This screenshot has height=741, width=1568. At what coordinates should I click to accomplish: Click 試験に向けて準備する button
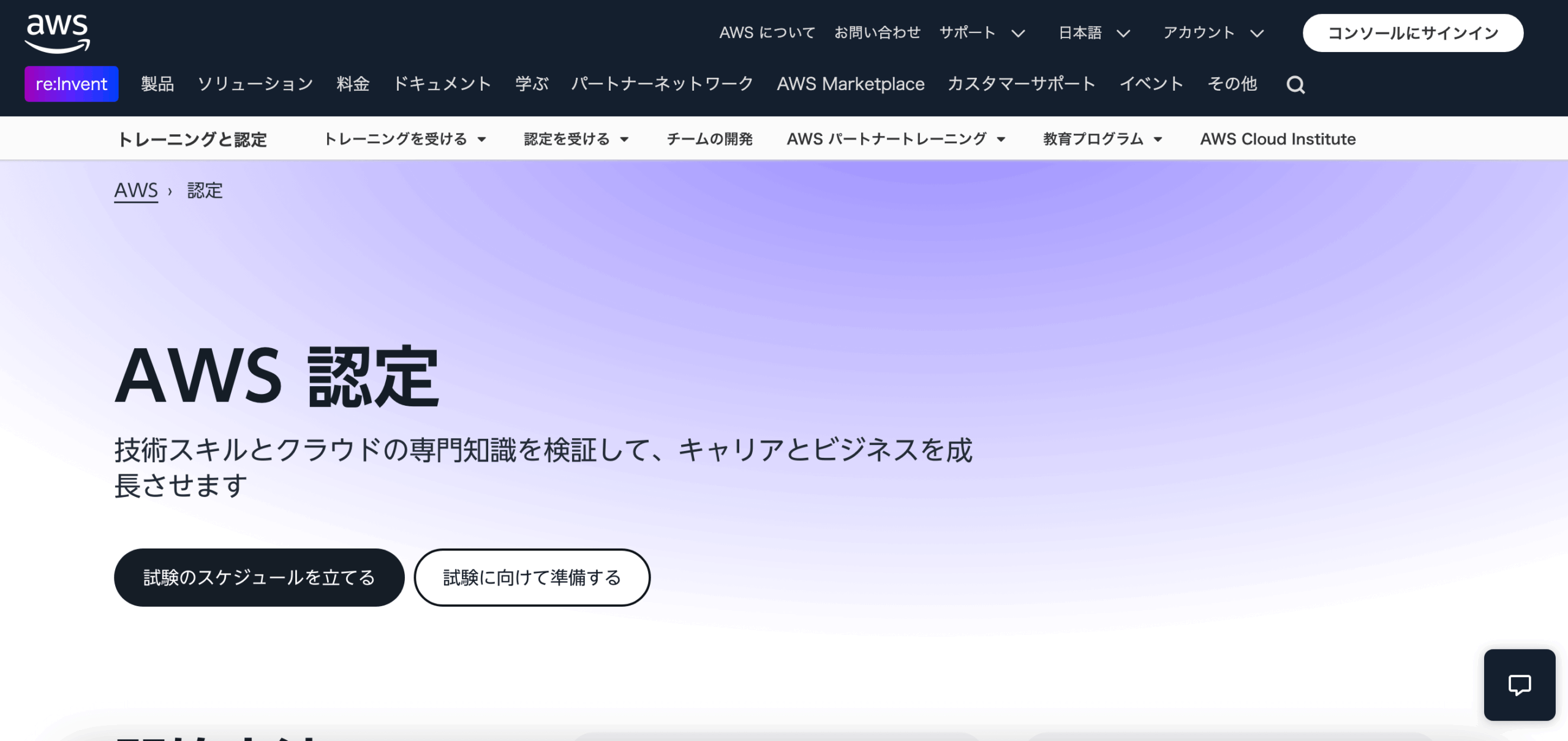(x=532, y=577)
